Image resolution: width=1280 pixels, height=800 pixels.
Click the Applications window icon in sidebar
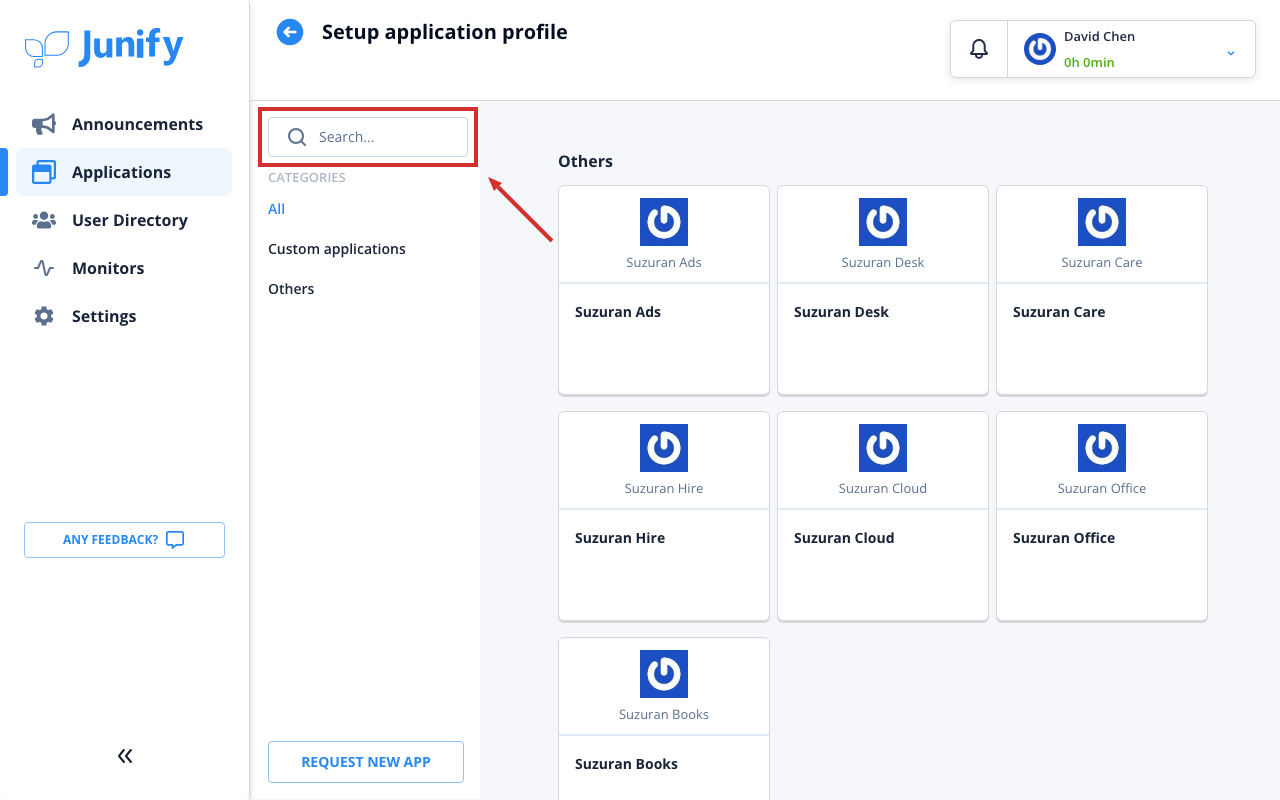pos(44,172)
